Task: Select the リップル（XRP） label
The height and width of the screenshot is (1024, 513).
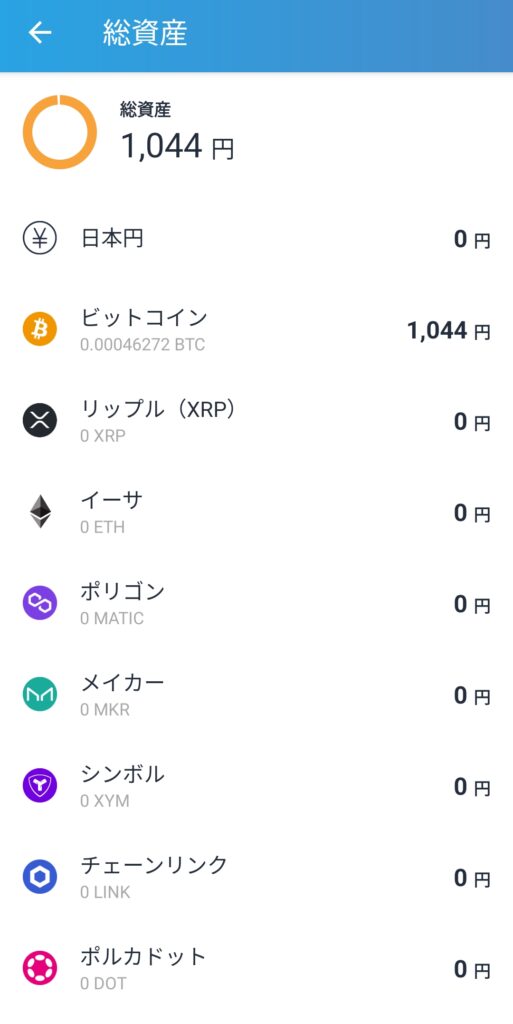Action: point(158,409)
